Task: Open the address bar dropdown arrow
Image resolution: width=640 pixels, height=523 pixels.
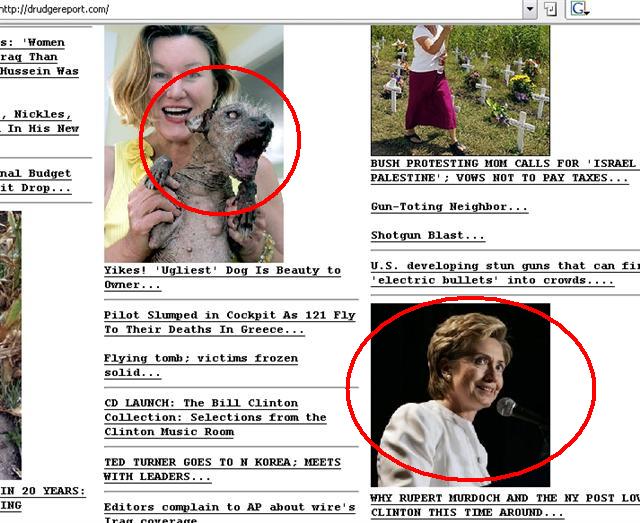Action: click(530, 9)
